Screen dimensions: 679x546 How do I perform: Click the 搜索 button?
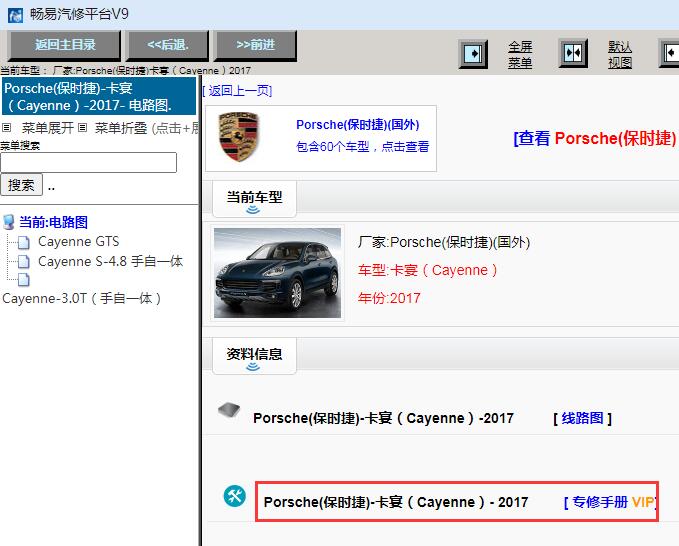click(x=21, y=185)
